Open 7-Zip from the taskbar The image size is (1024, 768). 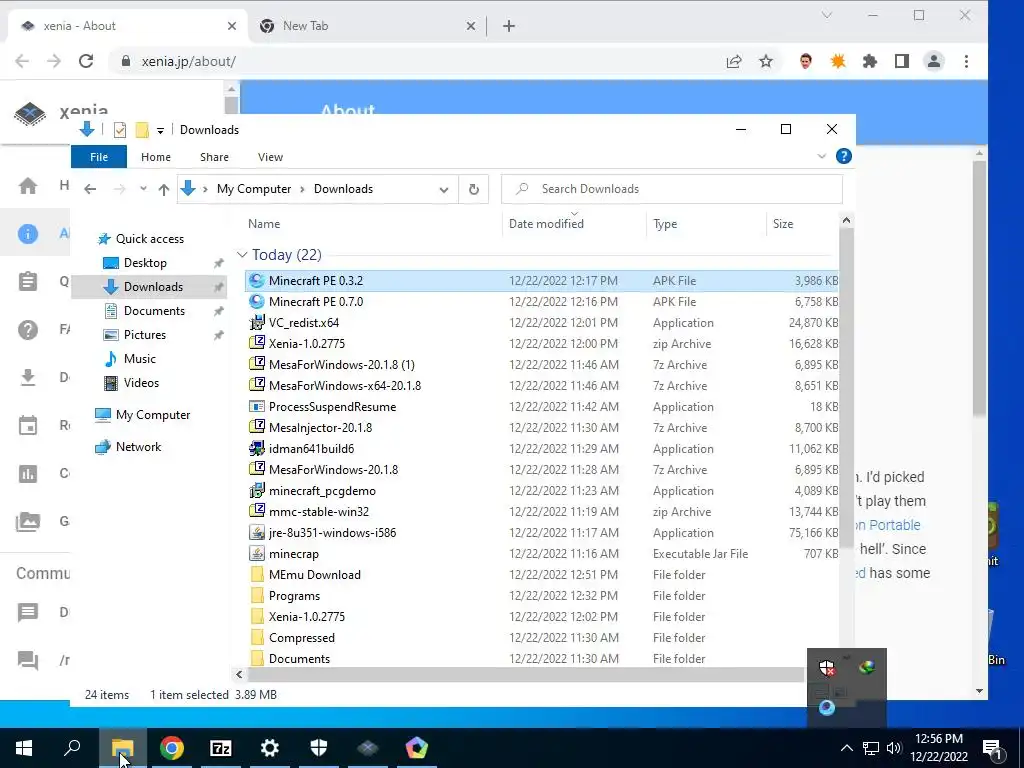click(221, 748)
